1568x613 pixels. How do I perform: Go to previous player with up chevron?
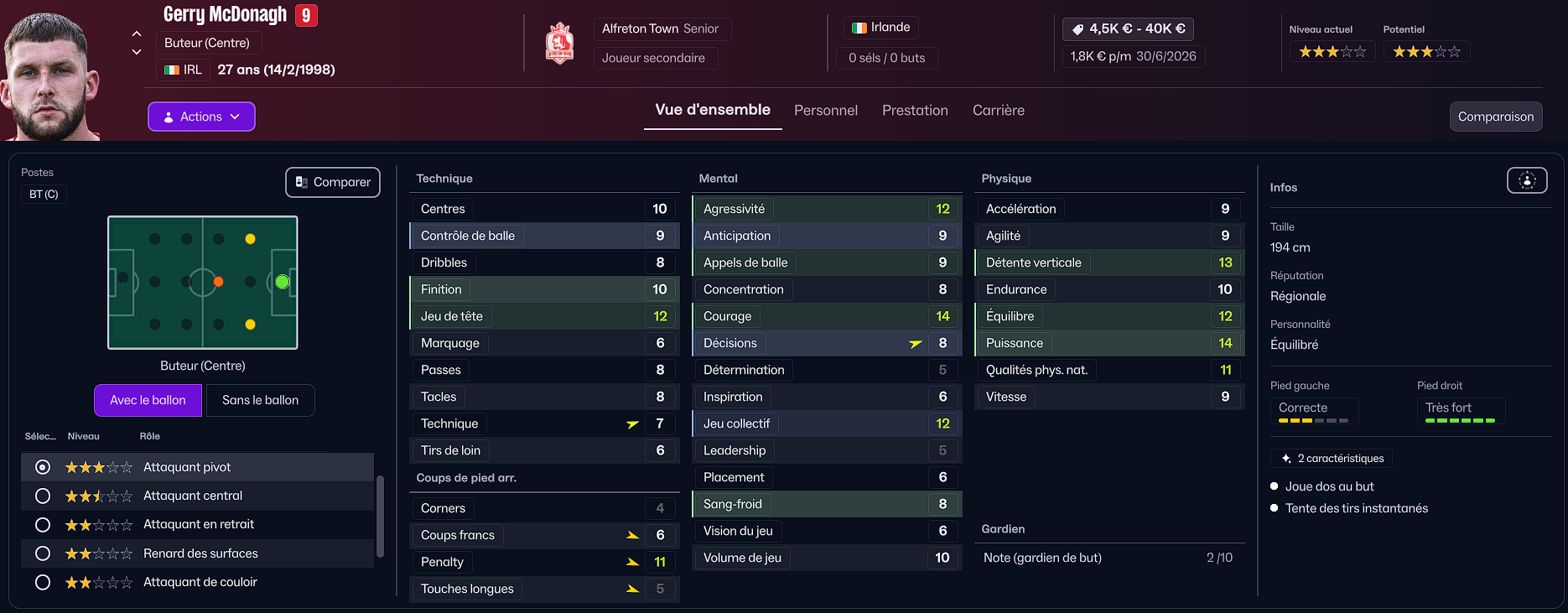tap(137, 34)
